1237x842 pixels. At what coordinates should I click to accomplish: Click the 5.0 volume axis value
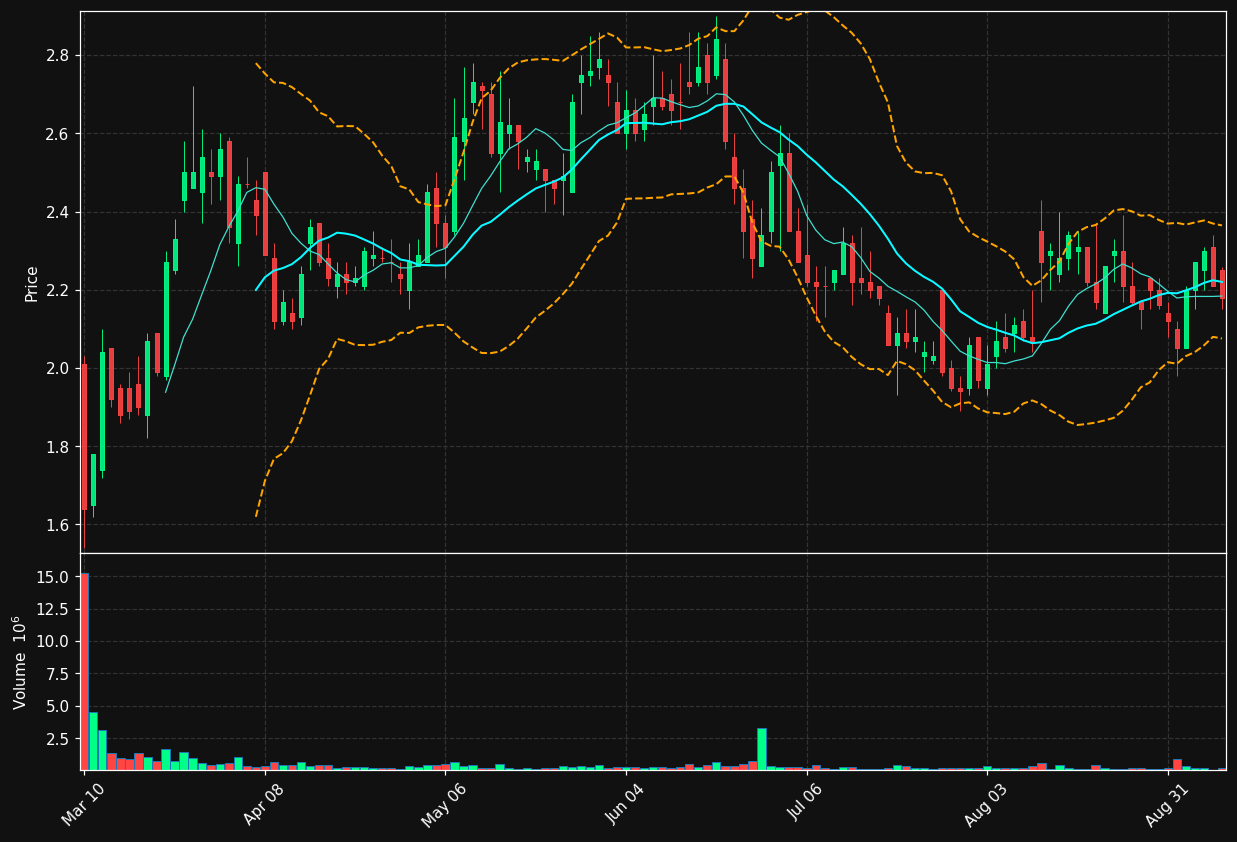click(x=56, y=706)
